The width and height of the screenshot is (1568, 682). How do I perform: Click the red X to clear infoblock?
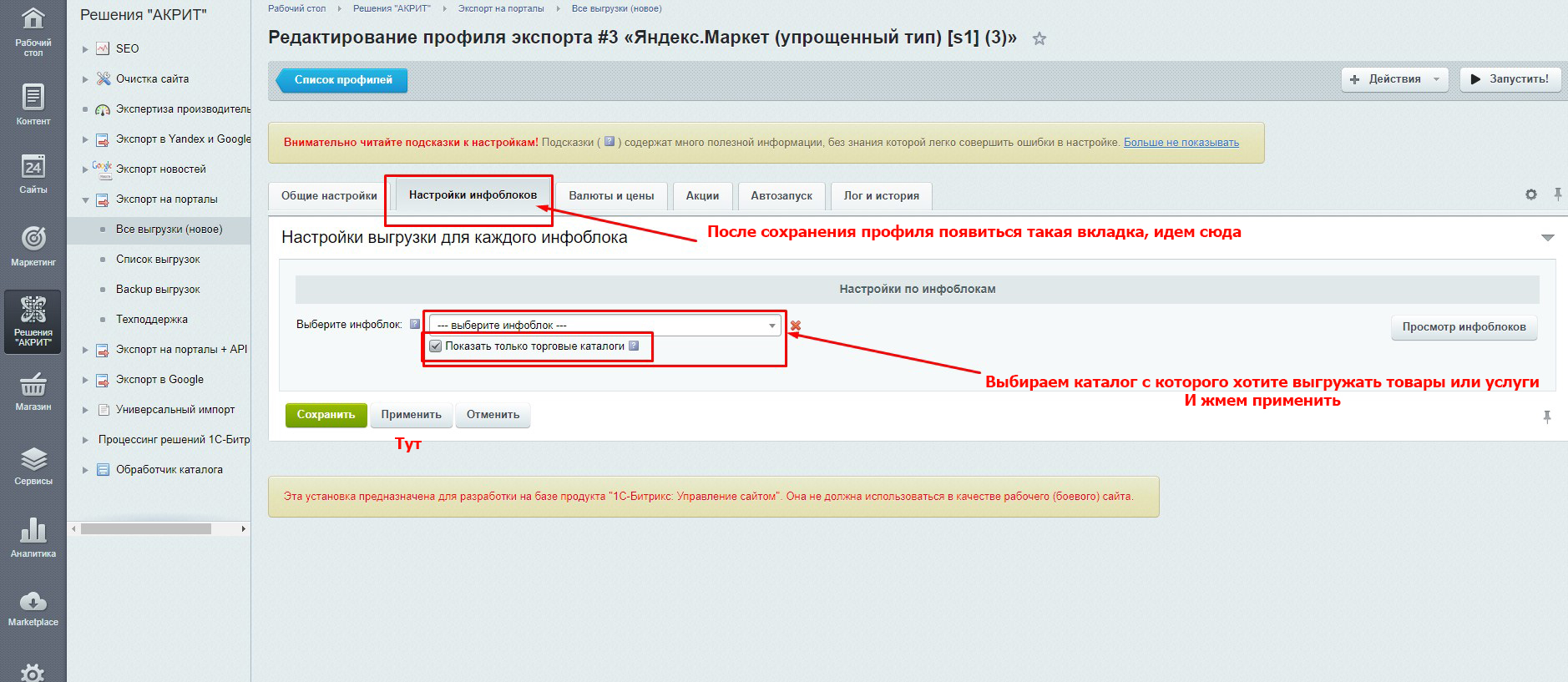coord(796,326)
